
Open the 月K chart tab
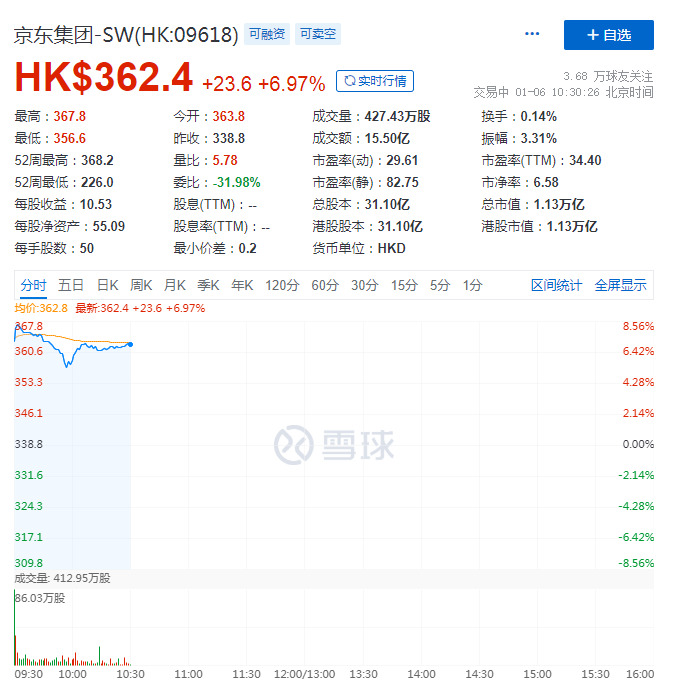(174, 285)
